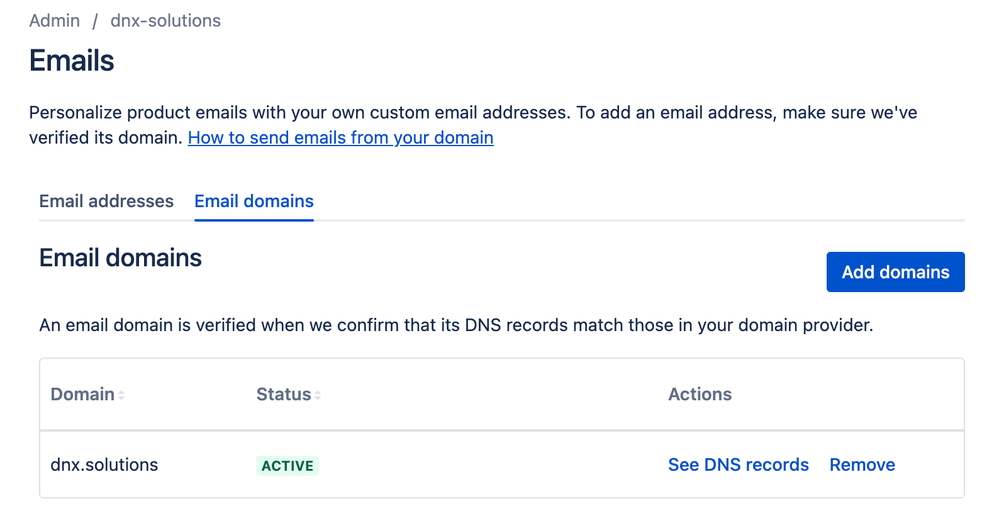View See DNS records for dnx.solutions
This screenshot has height=515, width=999.
[x=738, y=465]
